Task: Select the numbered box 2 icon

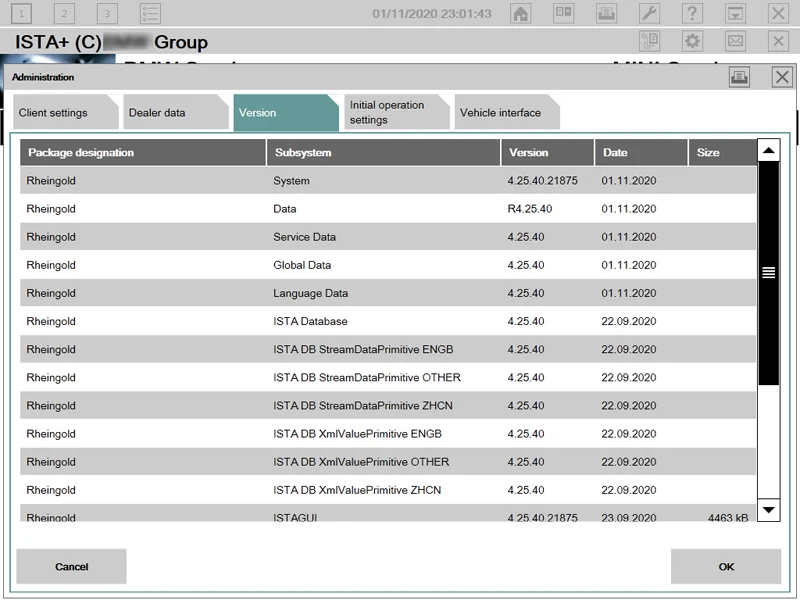Action: [x=64, y=13]
